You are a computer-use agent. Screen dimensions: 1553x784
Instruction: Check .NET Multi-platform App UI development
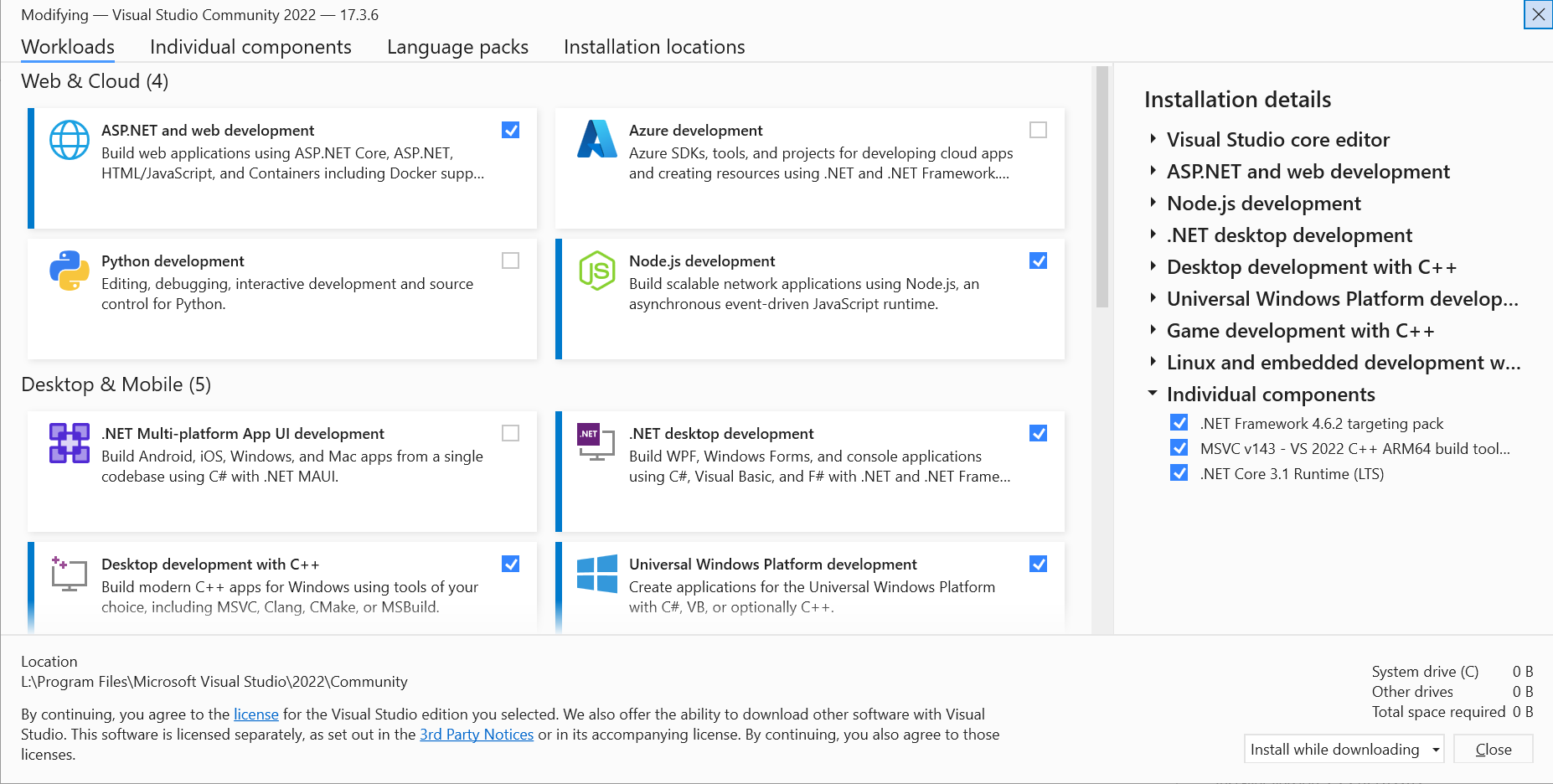(x=510, y=433)
